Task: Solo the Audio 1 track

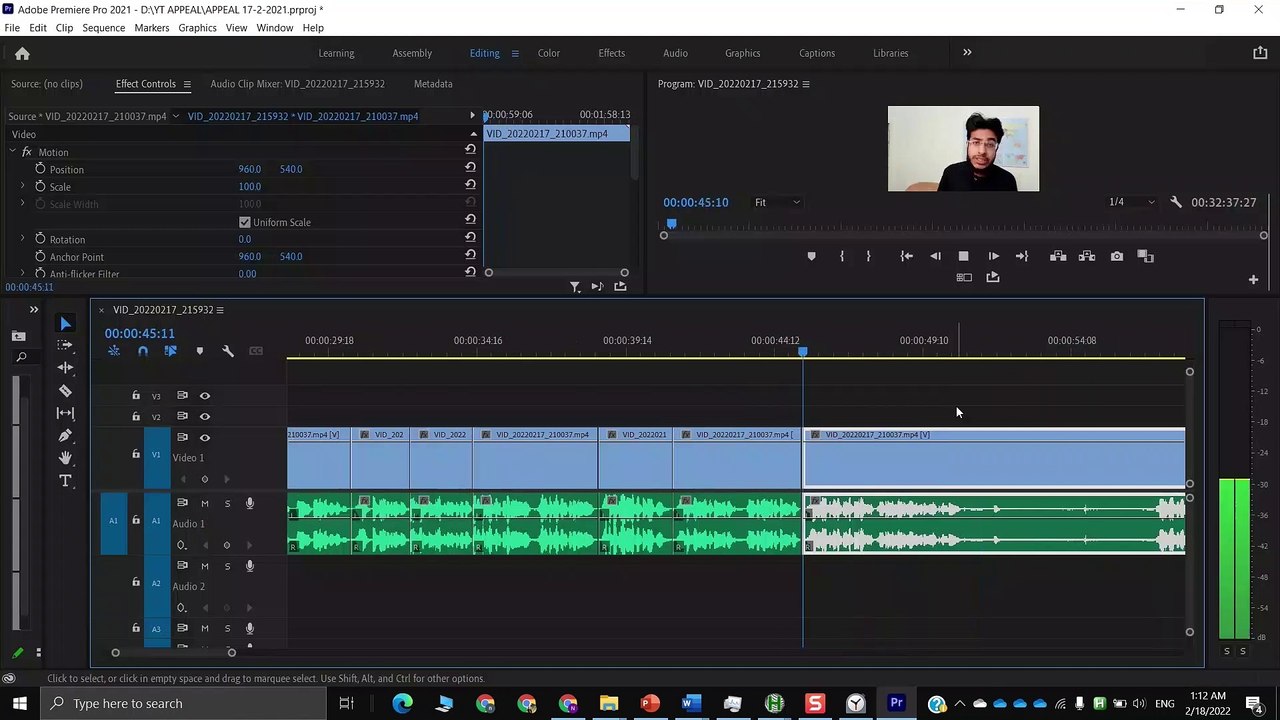Action: coord(227,503)
